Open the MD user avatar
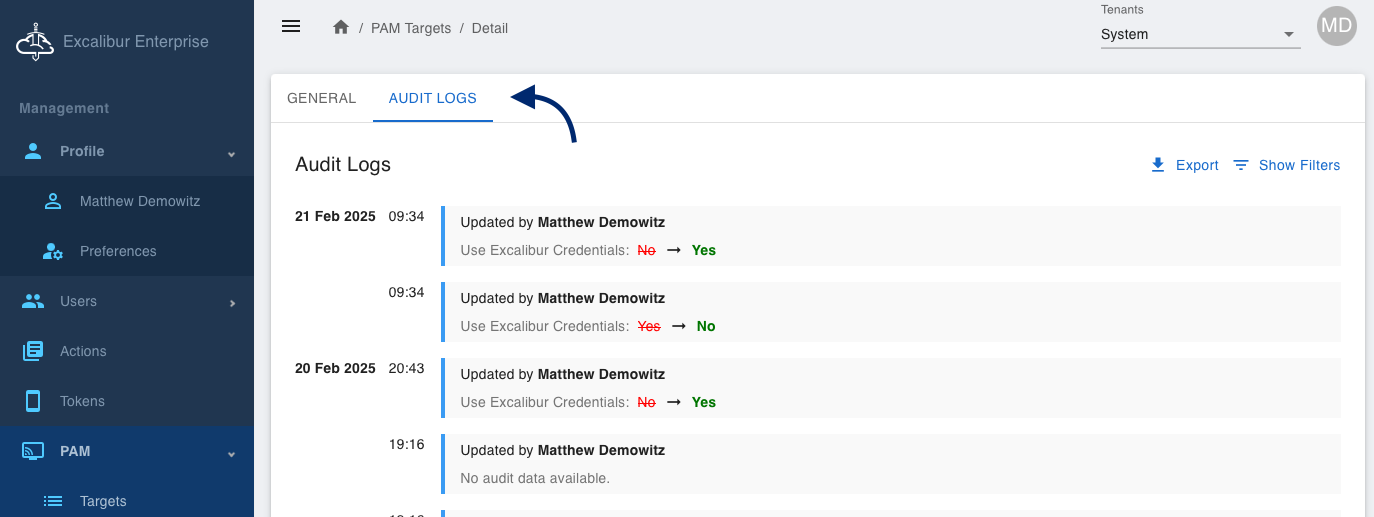 [x=1336, y=27]
